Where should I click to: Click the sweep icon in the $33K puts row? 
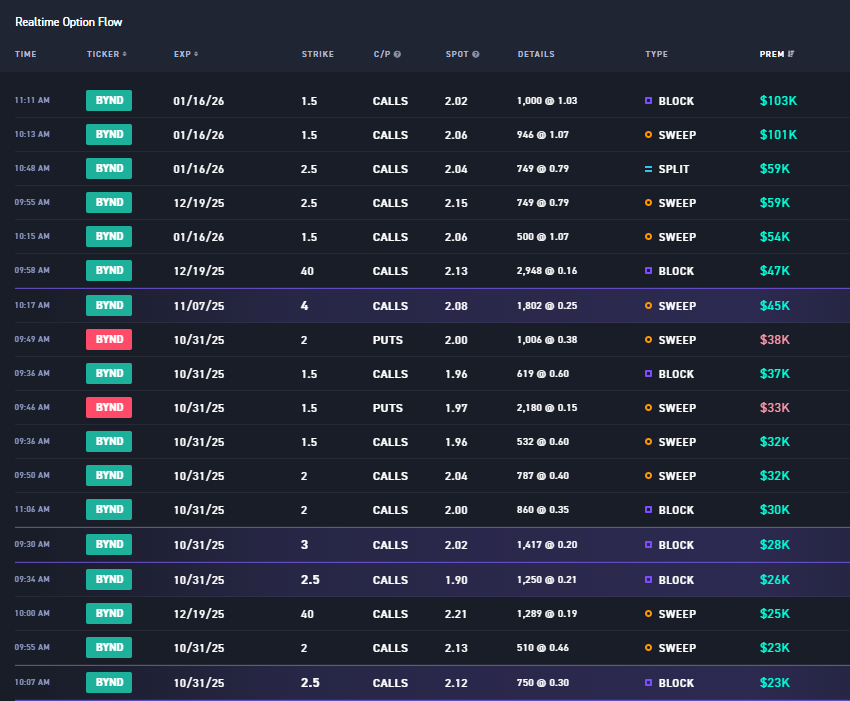(x=648, y=408)
